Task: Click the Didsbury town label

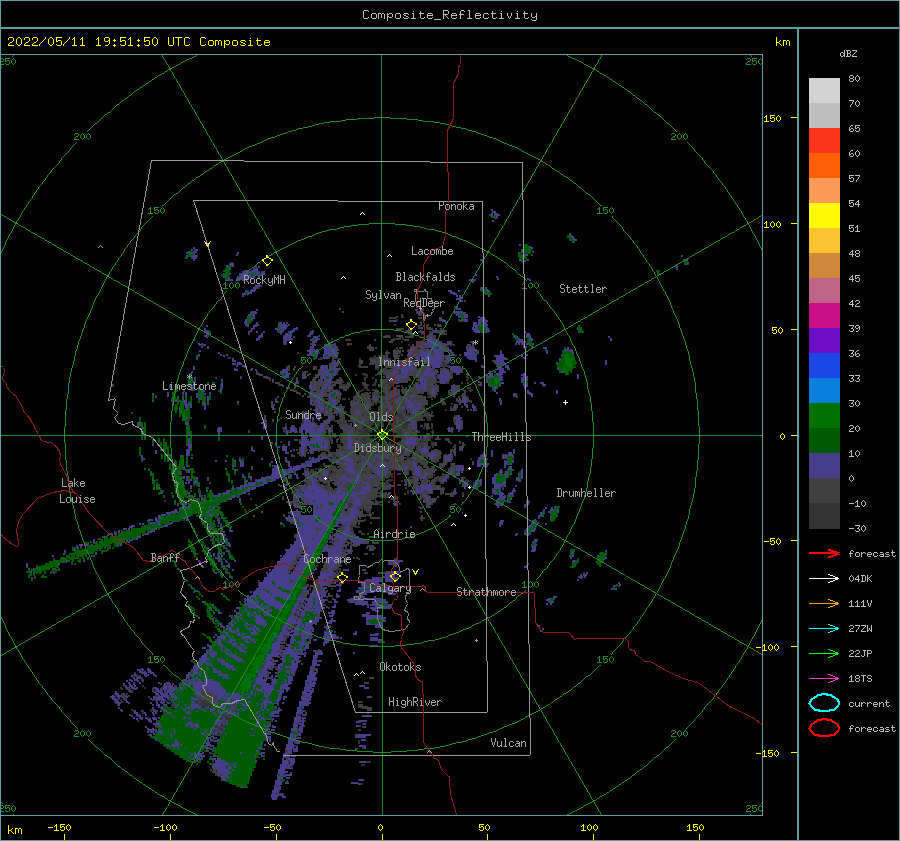Action: coord(378,448)
